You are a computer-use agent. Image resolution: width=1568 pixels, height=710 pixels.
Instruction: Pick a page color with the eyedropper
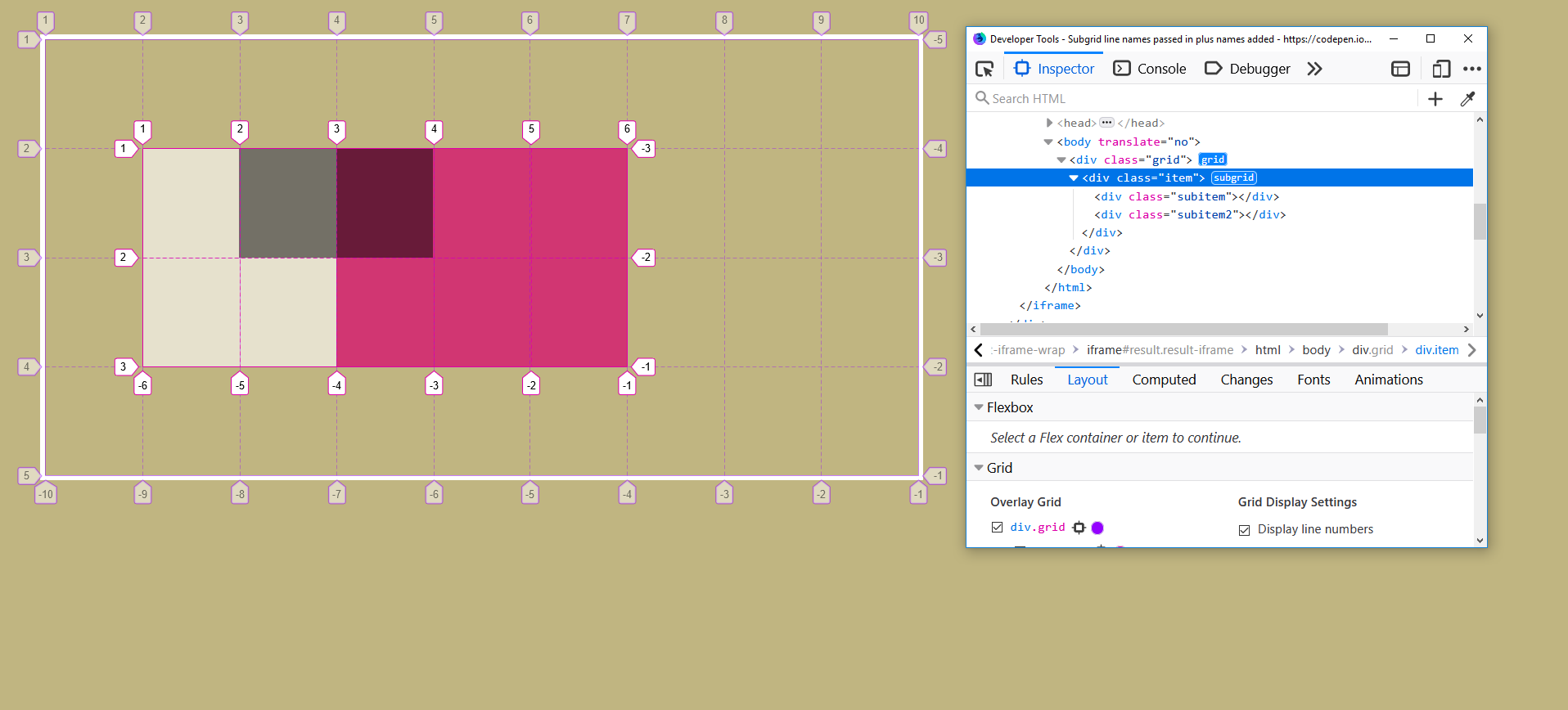[1467, 99]
